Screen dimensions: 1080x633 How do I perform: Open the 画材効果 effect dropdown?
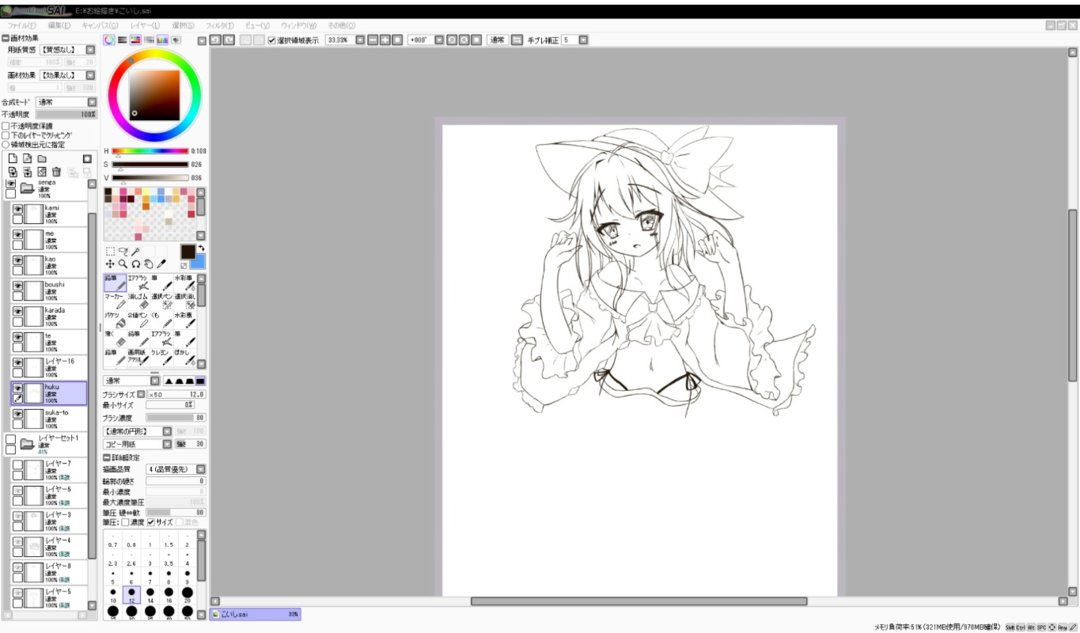tap(90, 75)
